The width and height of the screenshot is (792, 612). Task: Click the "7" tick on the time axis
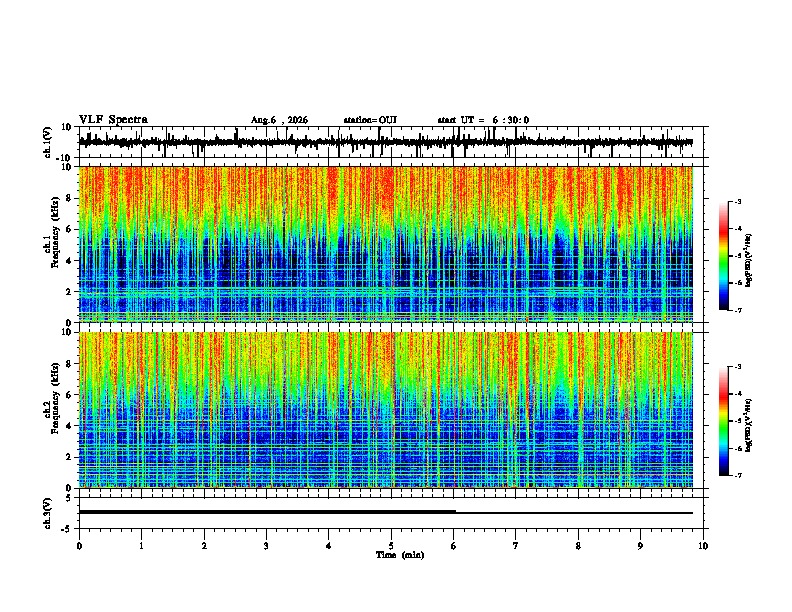(516, 546)
